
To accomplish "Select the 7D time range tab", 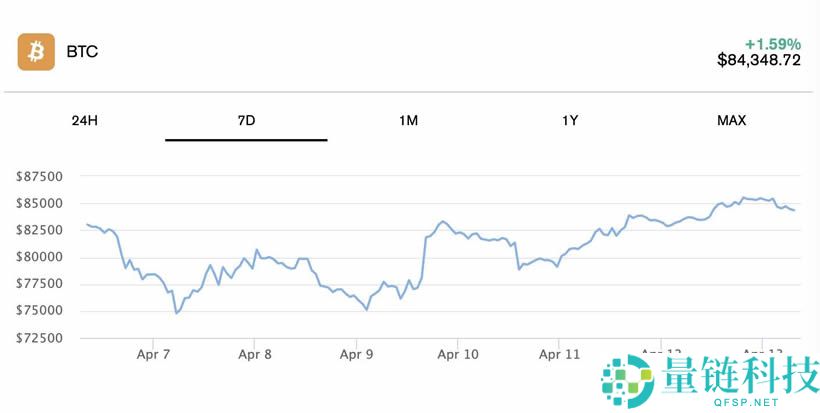I will [x=246, y=121].
